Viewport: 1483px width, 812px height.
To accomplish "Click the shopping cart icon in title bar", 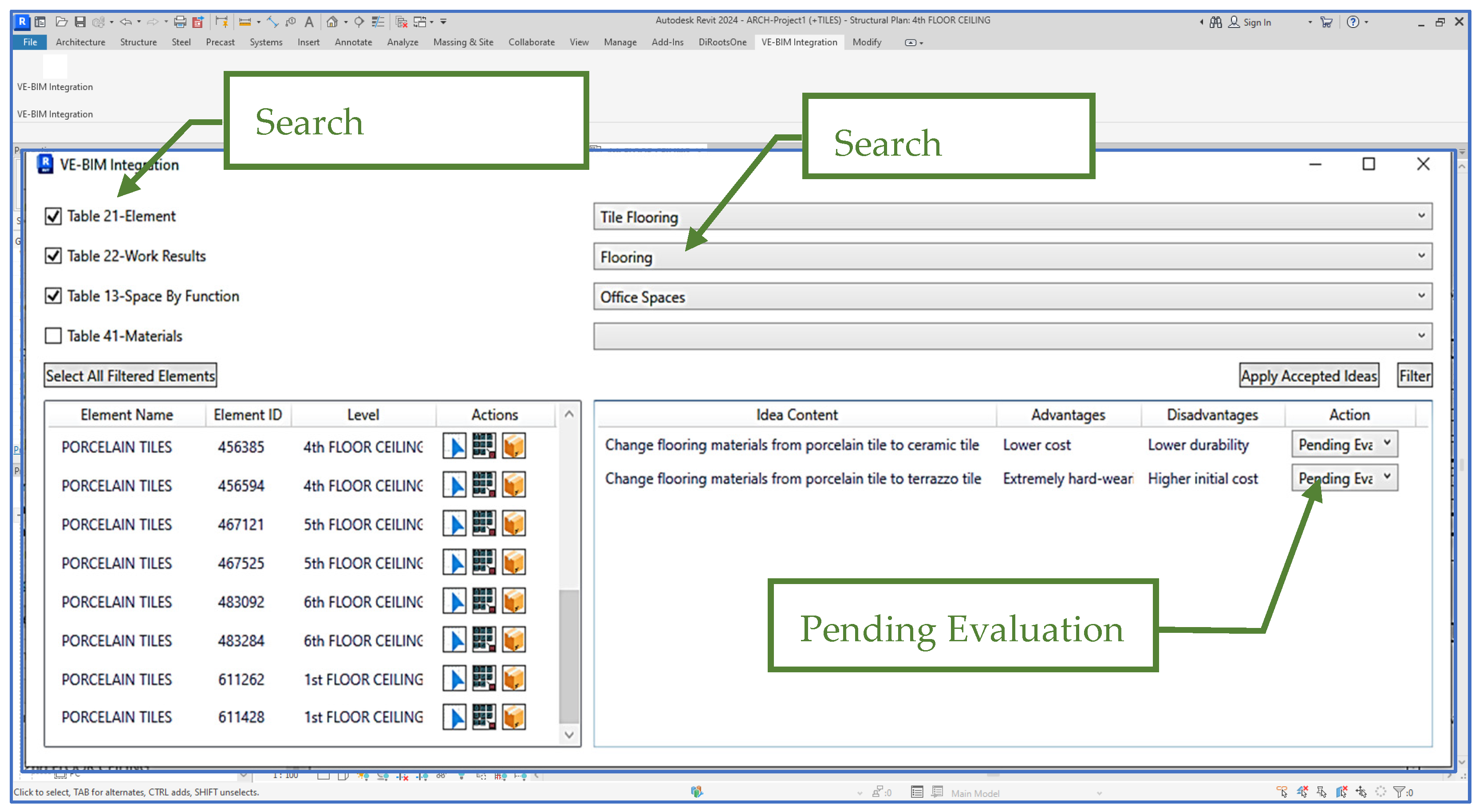I will click(x=1326, y=22).
